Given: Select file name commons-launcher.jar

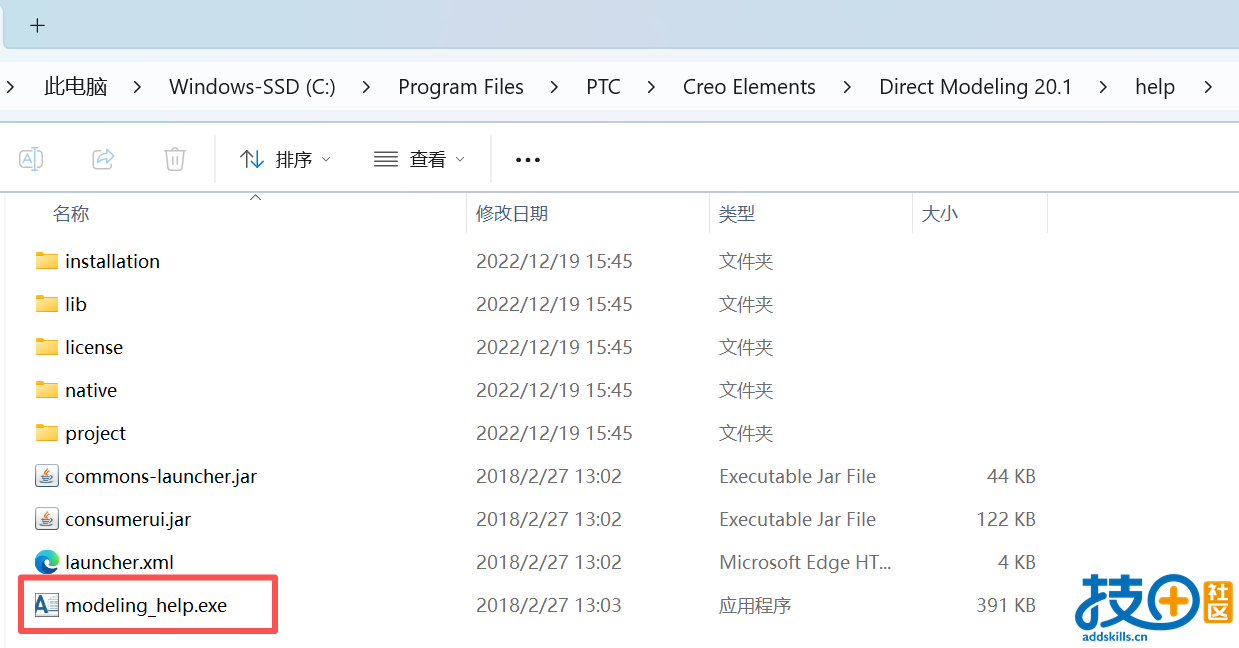Looking at the screenshot, I should click(x=161, y=476).
